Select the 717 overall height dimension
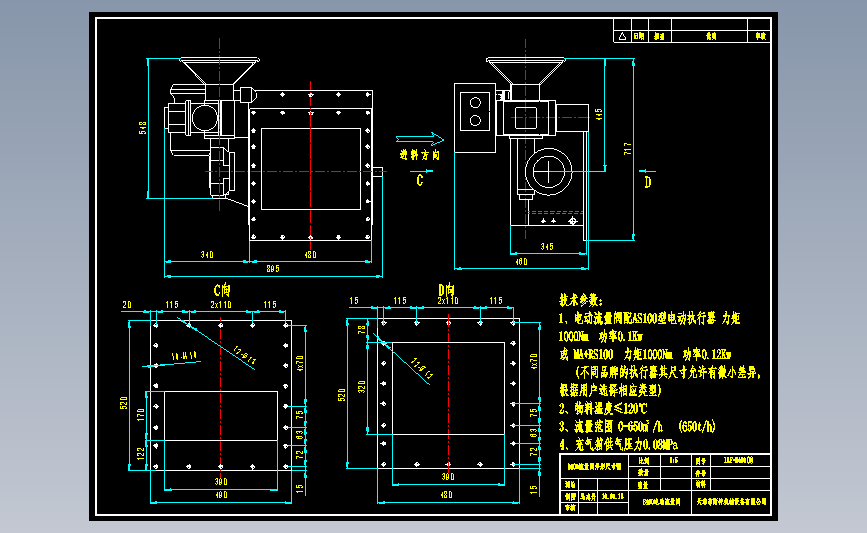 coord(628,149)
